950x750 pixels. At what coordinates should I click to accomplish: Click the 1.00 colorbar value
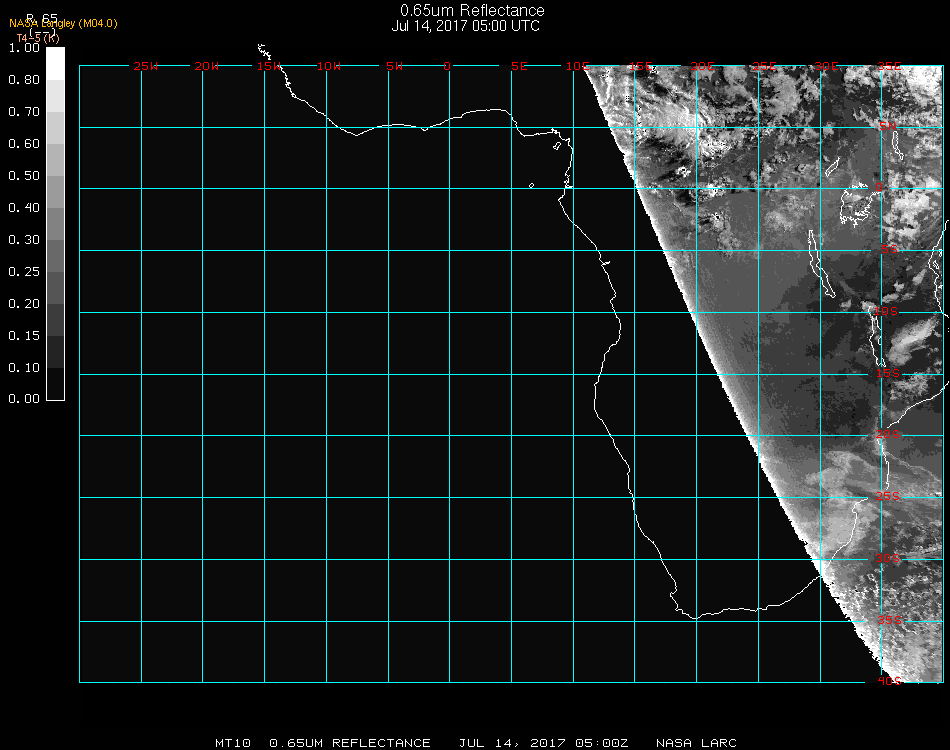[24, 48]
